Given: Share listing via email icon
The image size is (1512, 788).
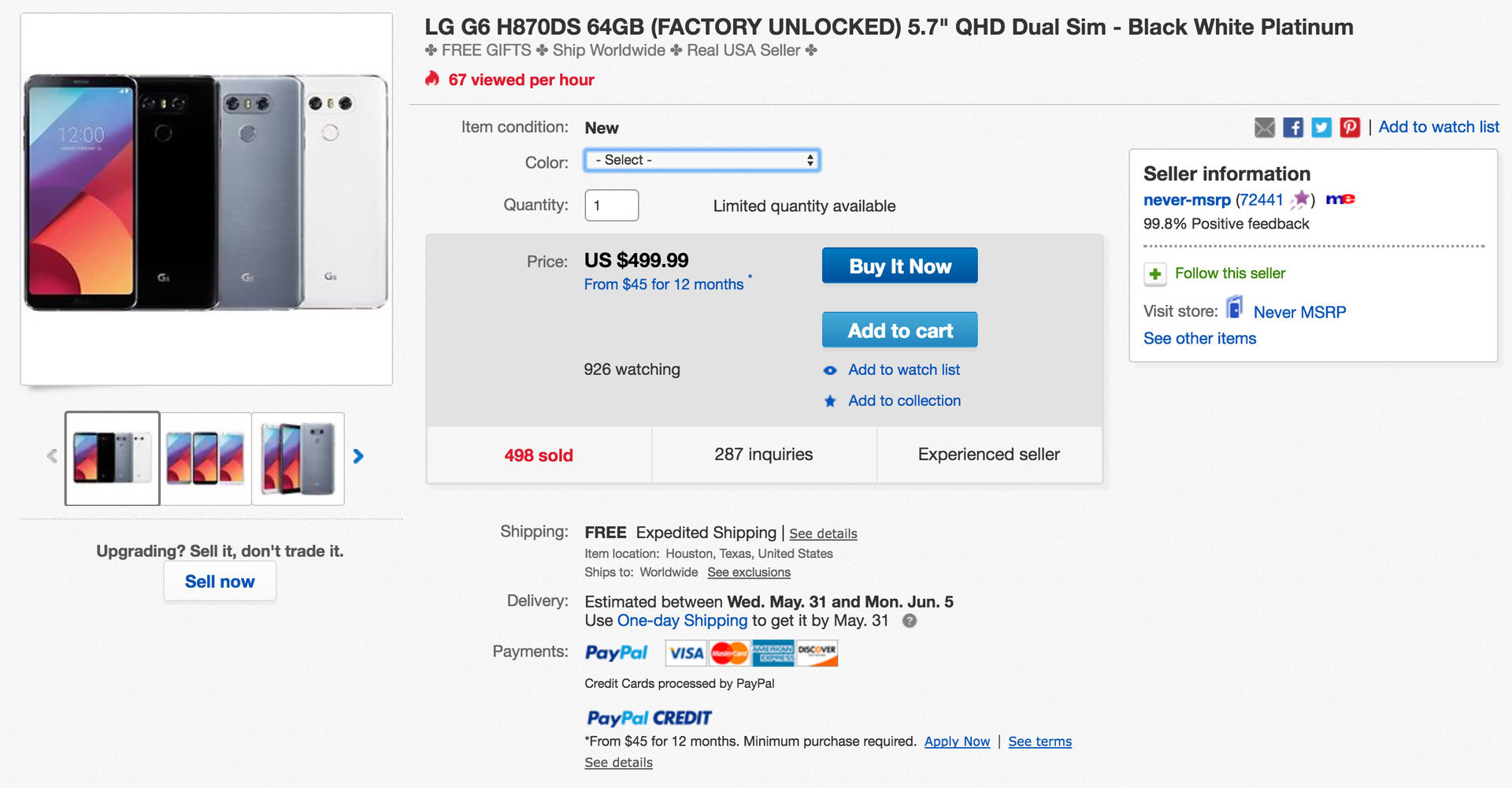Looking at the screenshot, I should point(1264,128).
